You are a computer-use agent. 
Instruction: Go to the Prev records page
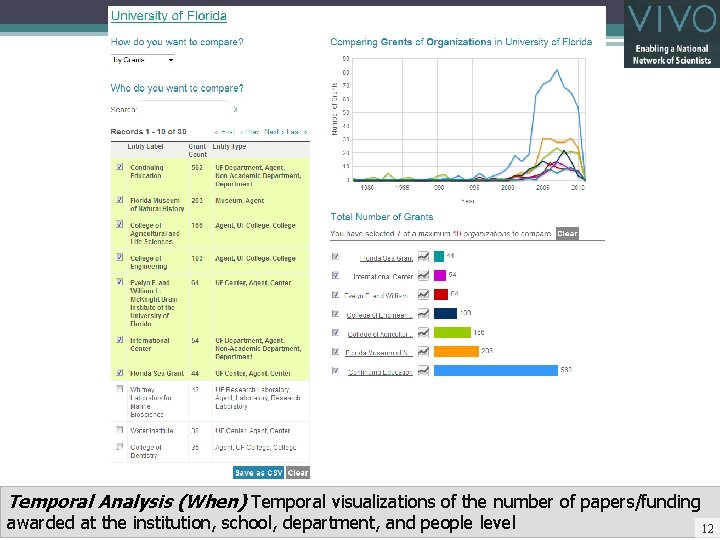[x=250, y=132]
